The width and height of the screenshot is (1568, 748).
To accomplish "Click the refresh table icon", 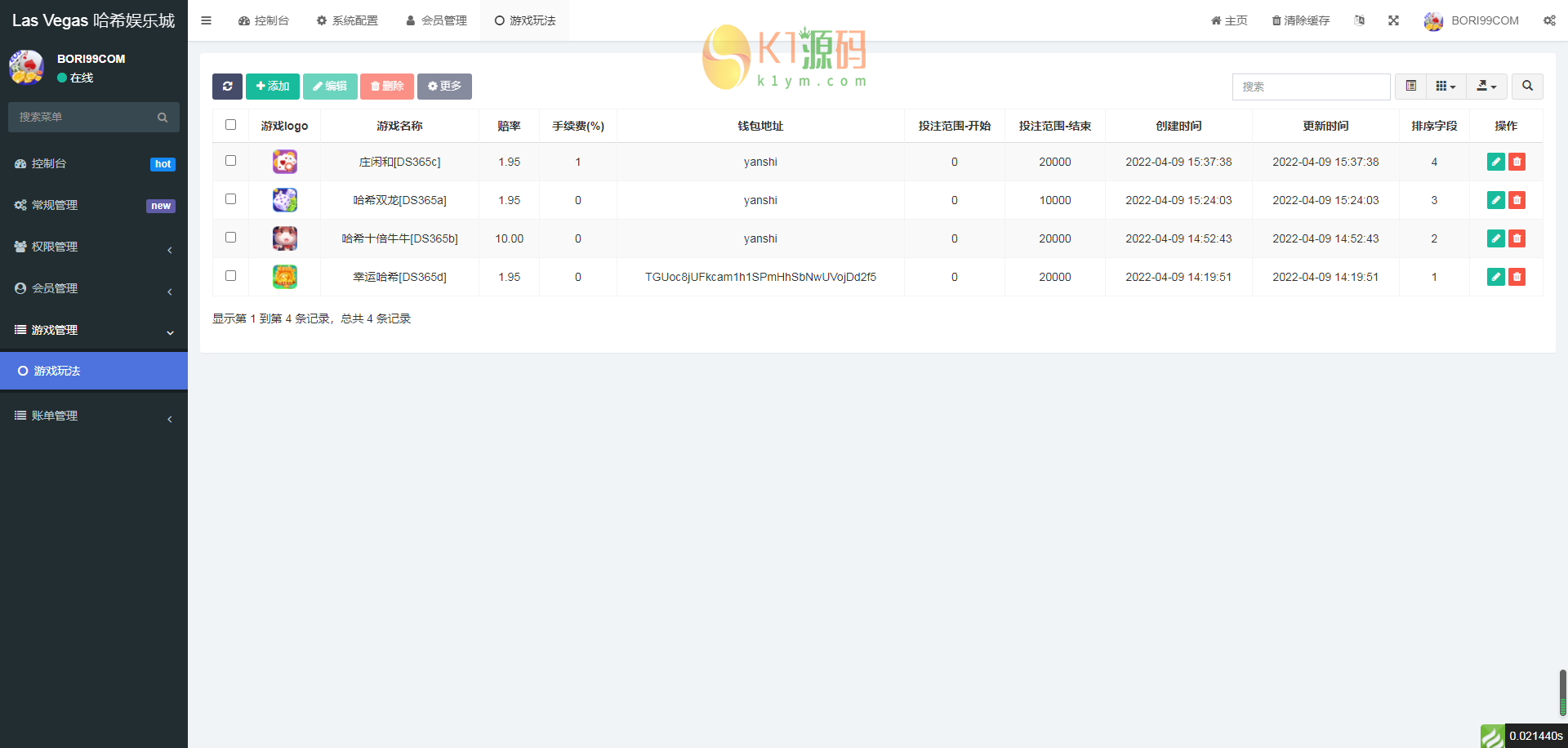I will (x=227, y=86).
